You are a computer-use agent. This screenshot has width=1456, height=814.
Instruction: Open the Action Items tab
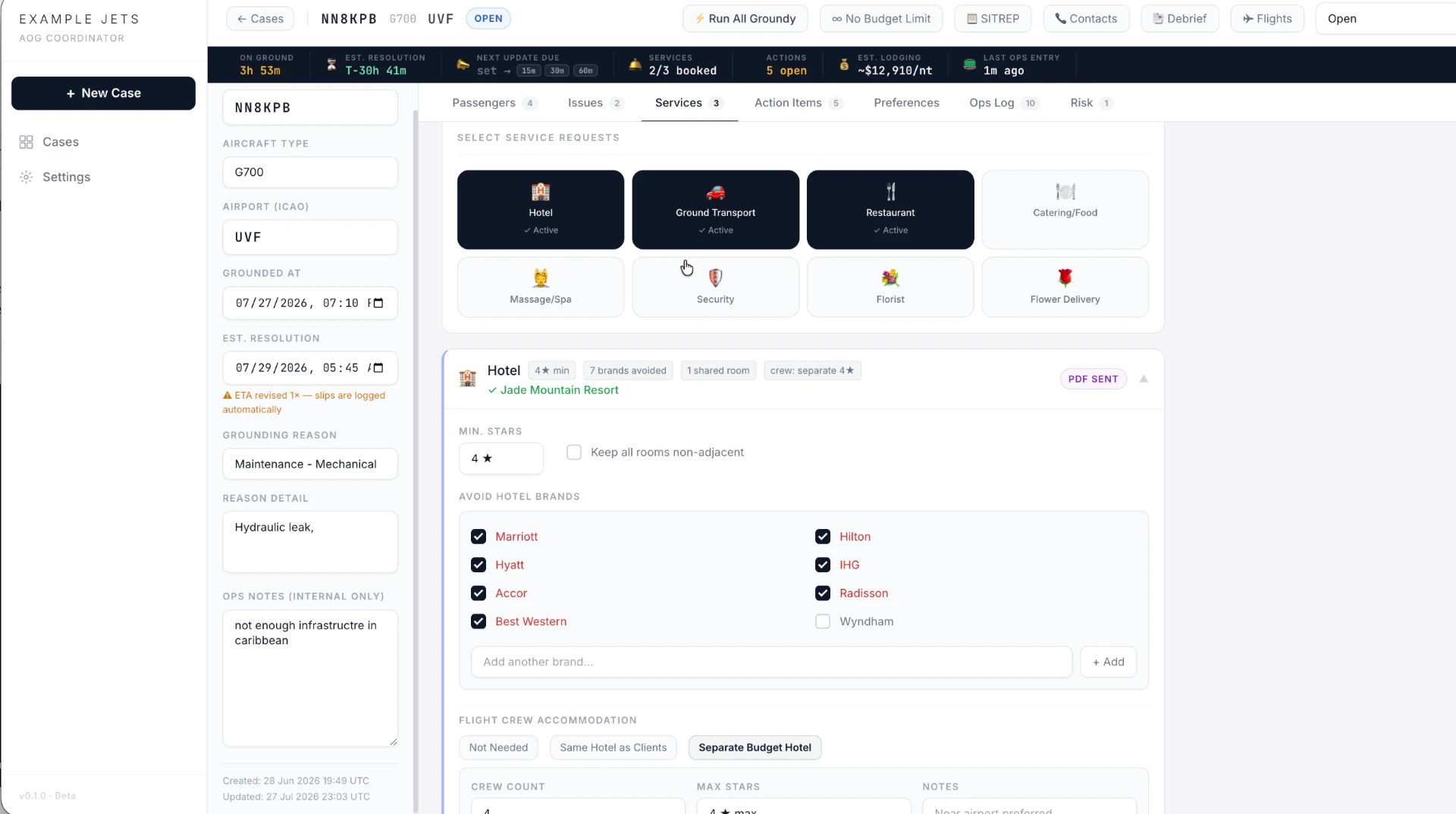[798, 103]
